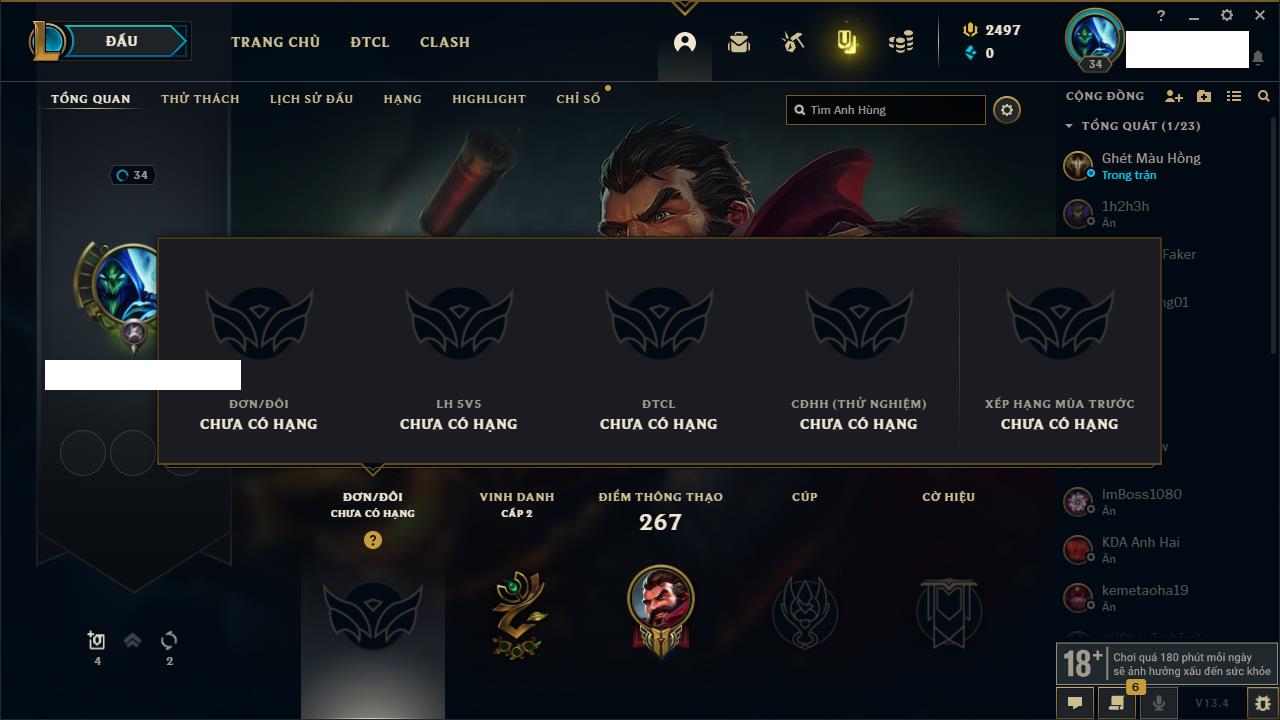Click the add friend icon
Image resolution: width=1280 pixels, height=720 pixels.
pyautogui.click(x=1174, y=96)
